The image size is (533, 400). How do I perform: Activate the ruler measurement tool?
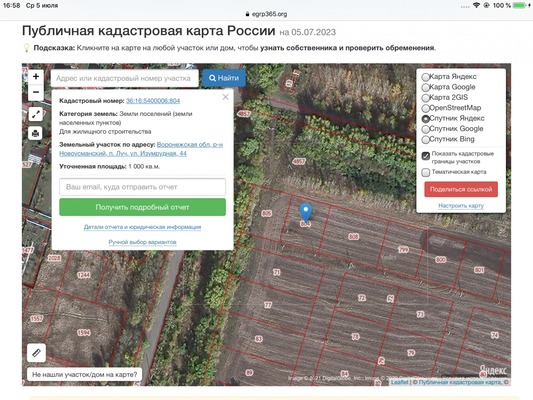click(36, 353)
